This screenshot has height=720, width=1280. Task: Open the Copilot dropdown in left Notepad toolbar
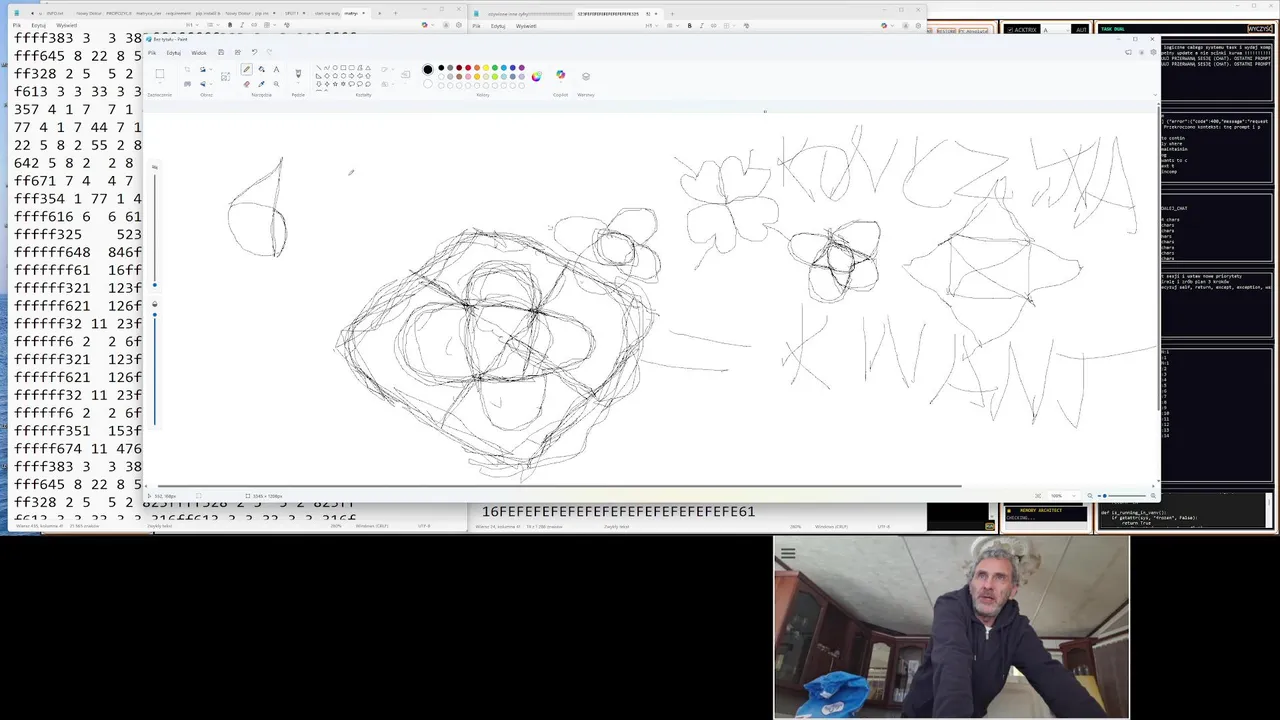tap(433, 24)
